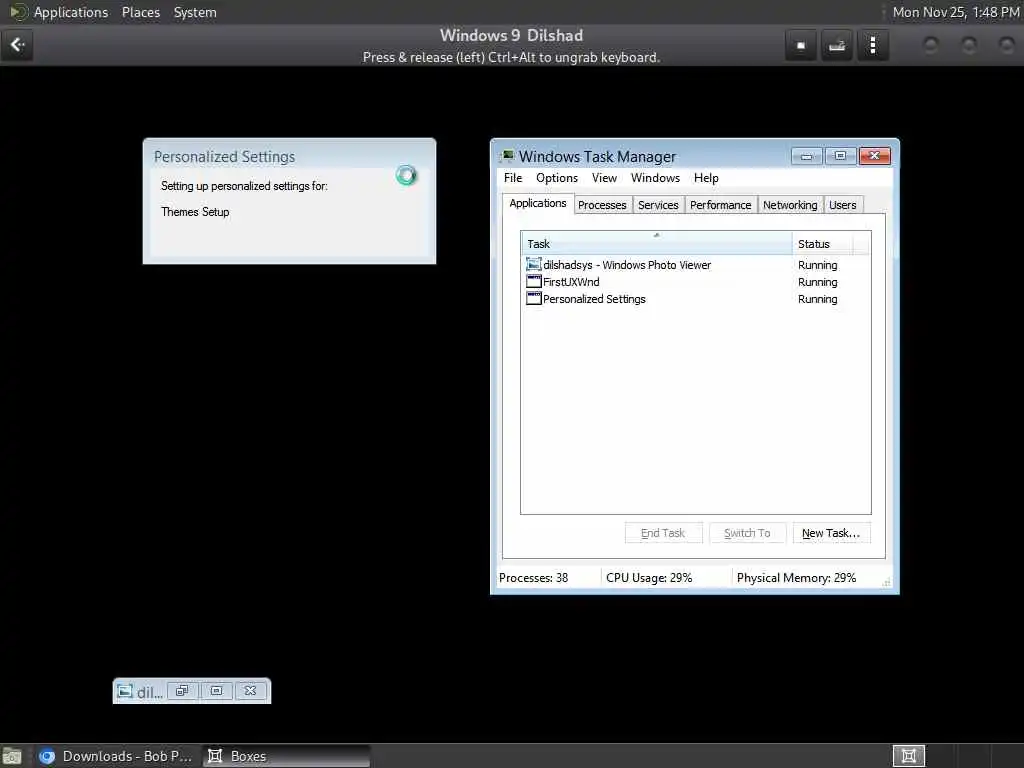1024x768 pixels.
Task: Click the Switch To button
Action: pyautogui.click(x=747, y=533)
